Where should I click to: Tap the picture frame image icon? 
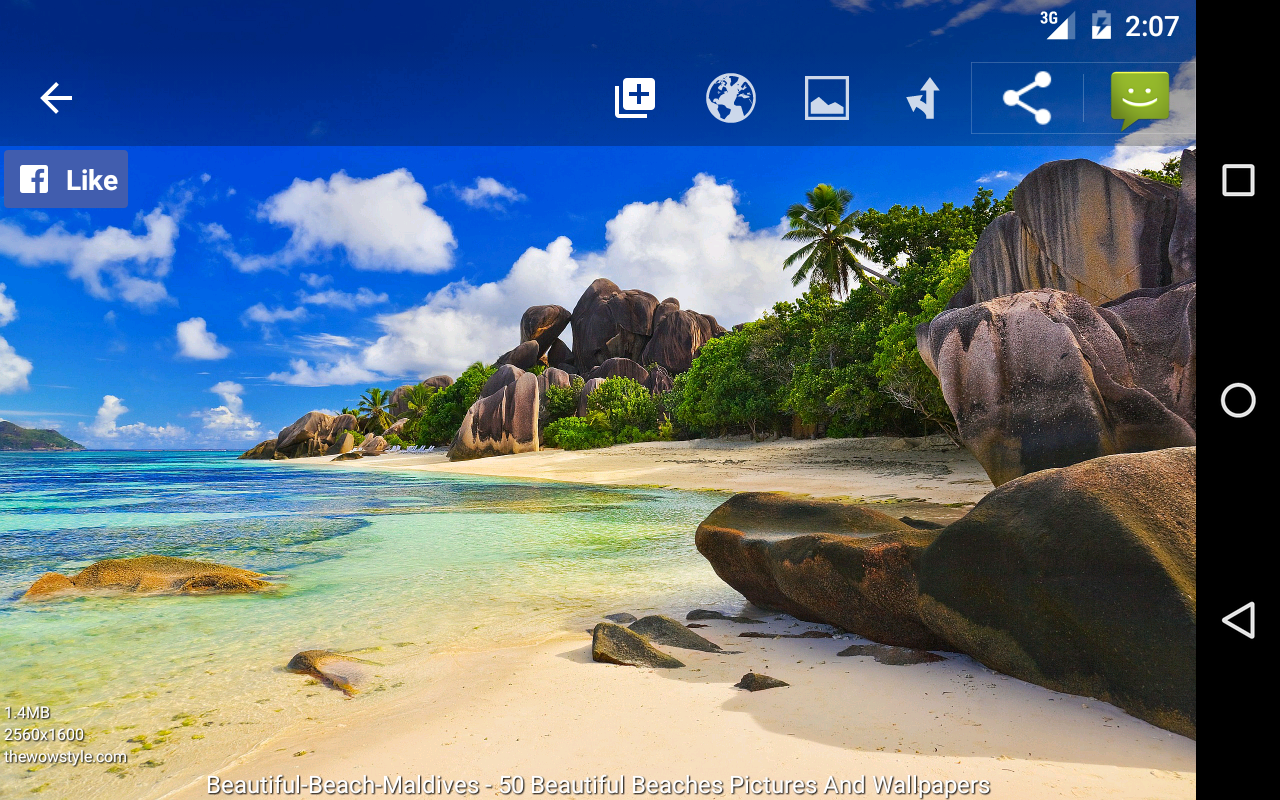827,98
